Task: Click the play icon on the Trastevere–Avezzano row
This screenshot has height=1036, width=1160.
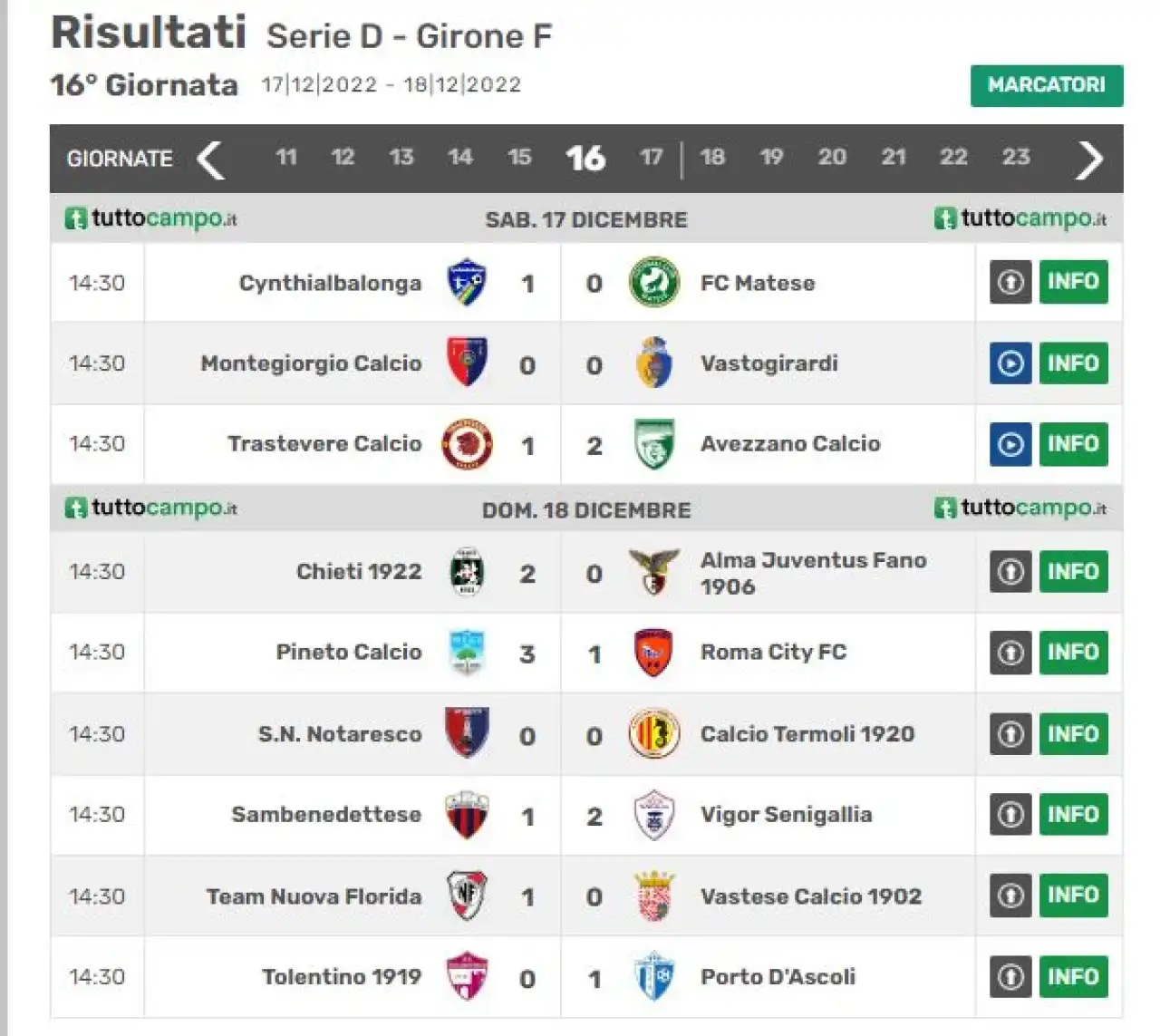Action: click(x=1010, y=444)
